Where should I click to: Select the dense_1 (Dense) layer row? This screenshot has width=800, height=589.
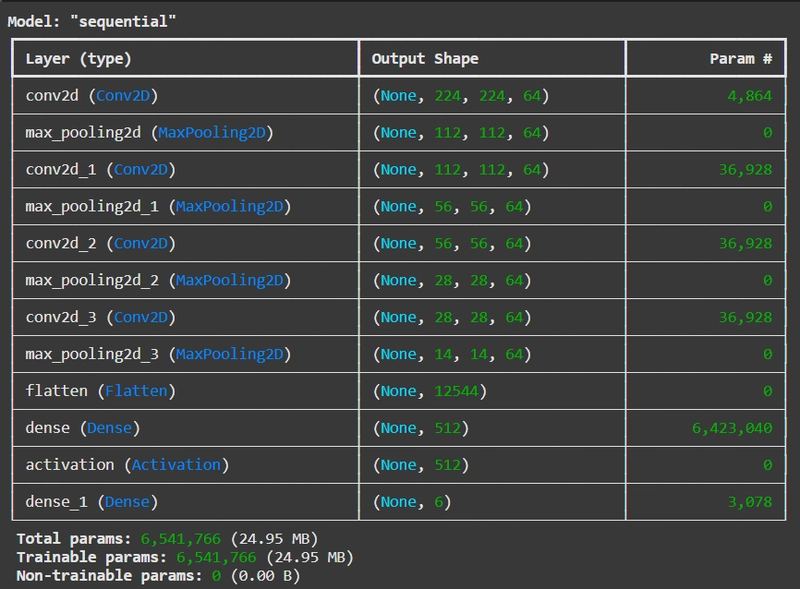(398, 502)
